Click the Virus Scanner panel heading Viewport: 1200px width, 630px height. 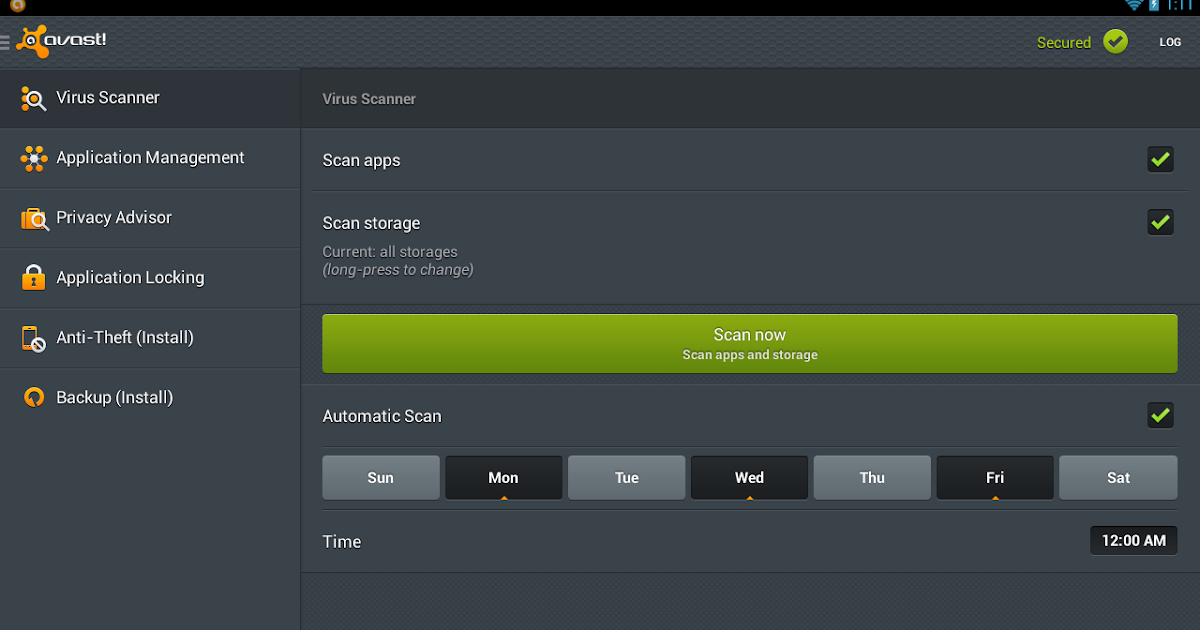coord(369,99)
